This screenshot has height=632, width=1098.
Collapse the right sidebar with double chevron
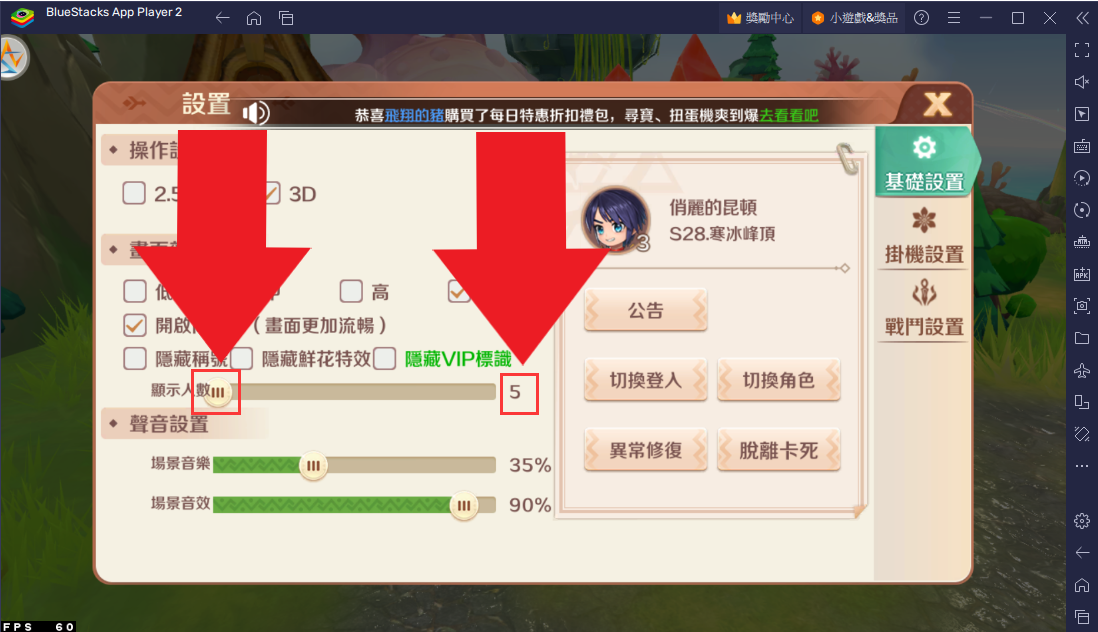pos(1082,17)
